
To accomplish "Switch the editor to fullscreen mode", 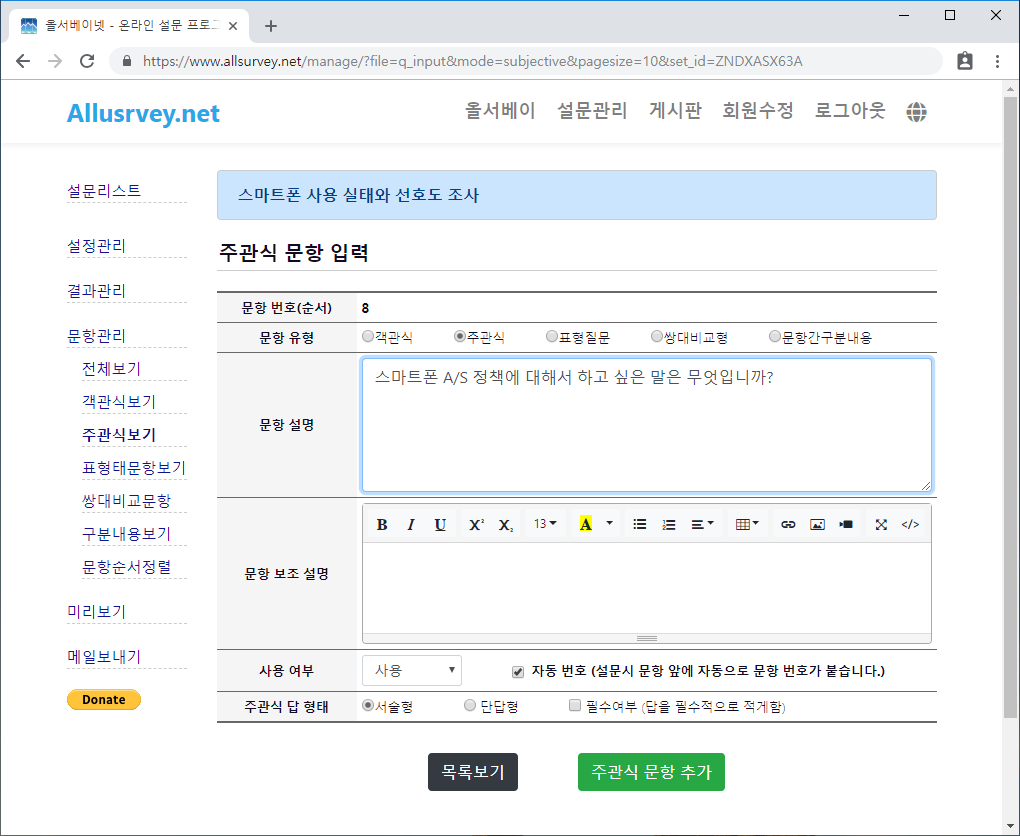I will point(881,525).
